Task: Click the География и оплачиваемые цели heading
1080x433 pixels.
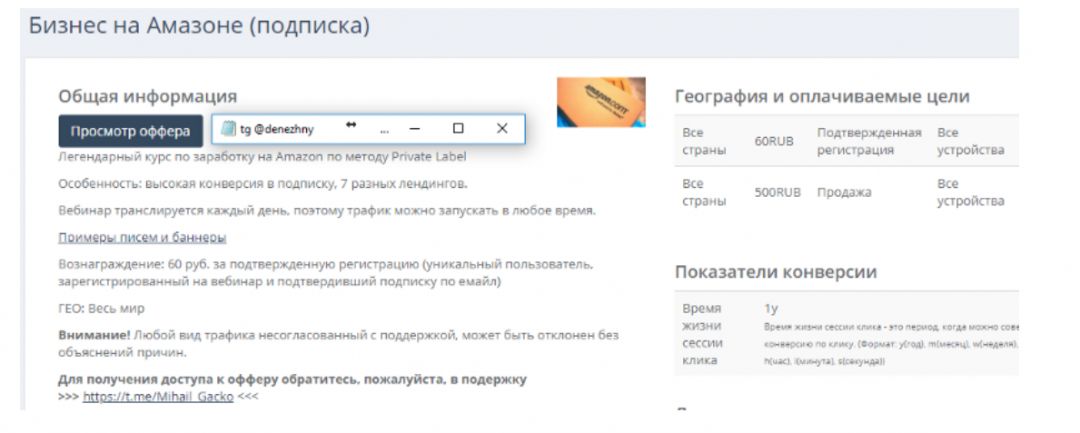Action: tap(822, 96)
